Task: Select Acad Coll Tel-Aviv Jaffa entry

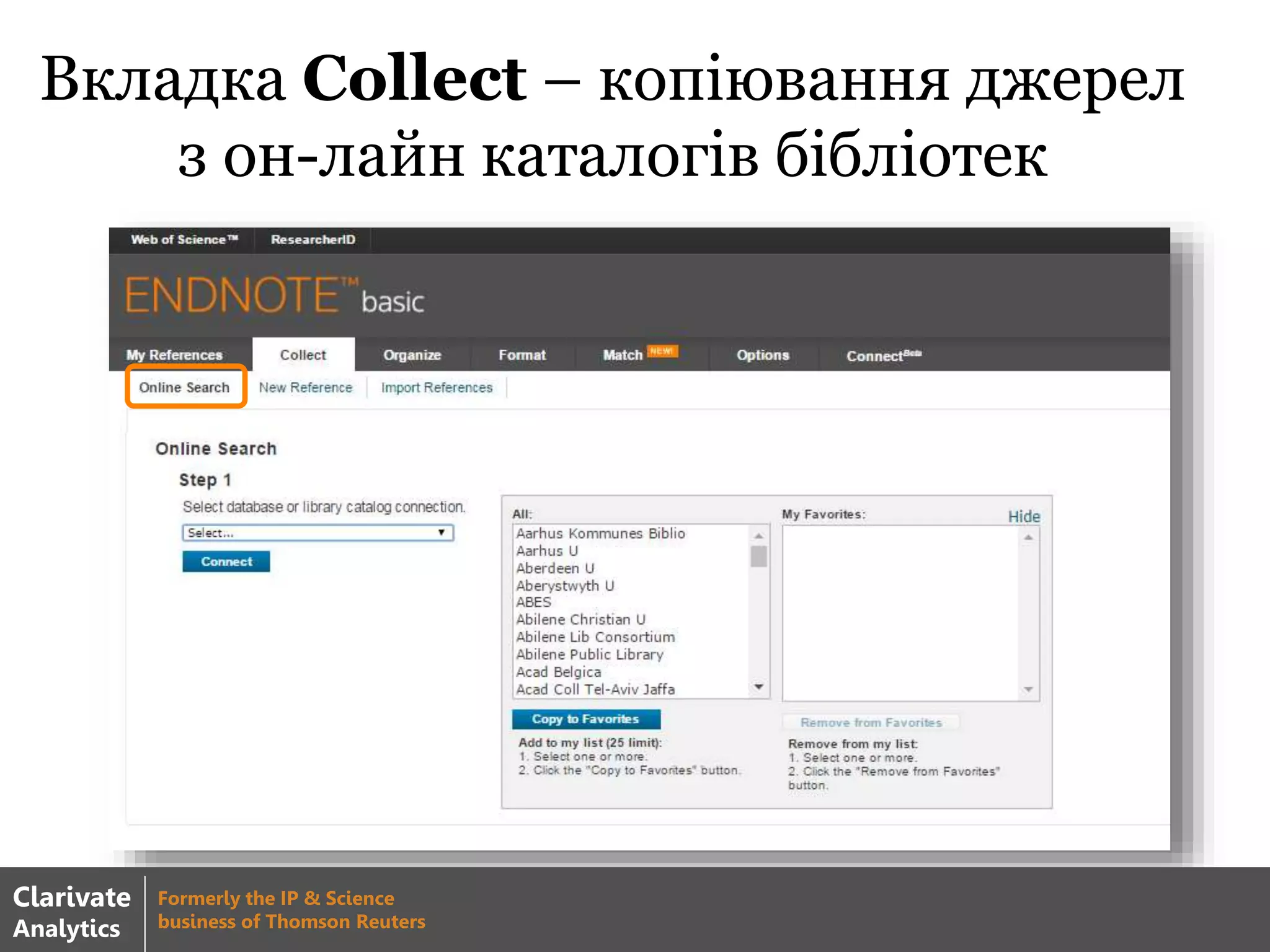Action: coord(595,689)
